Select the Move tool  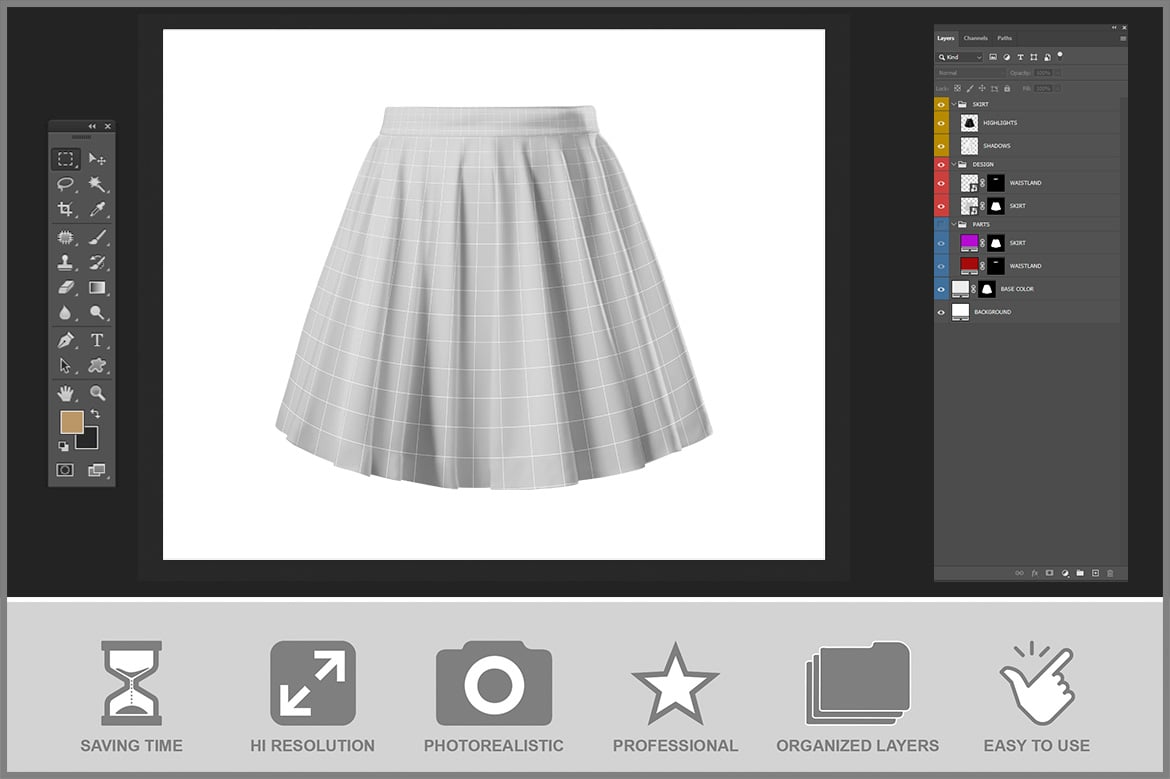click(97, 159)
